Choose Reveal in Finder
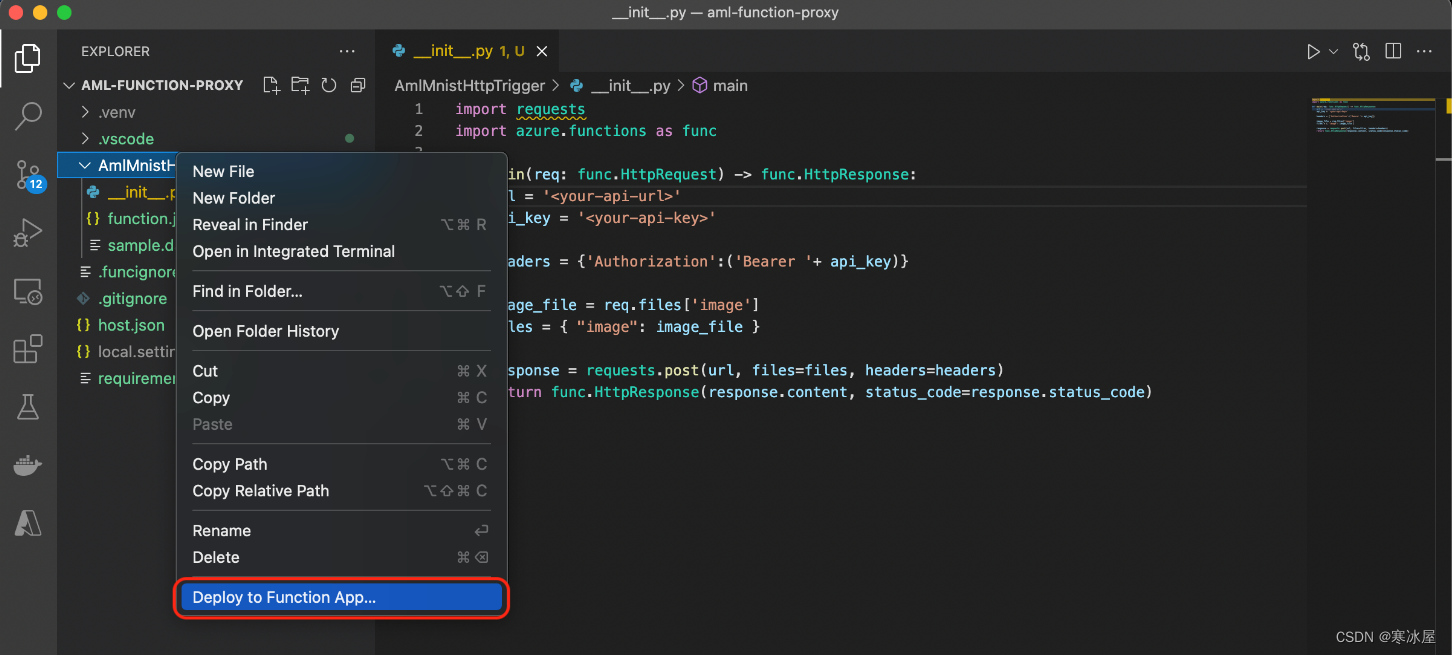Viewport: 1452px width, 655px height. (x=341, y=225)
